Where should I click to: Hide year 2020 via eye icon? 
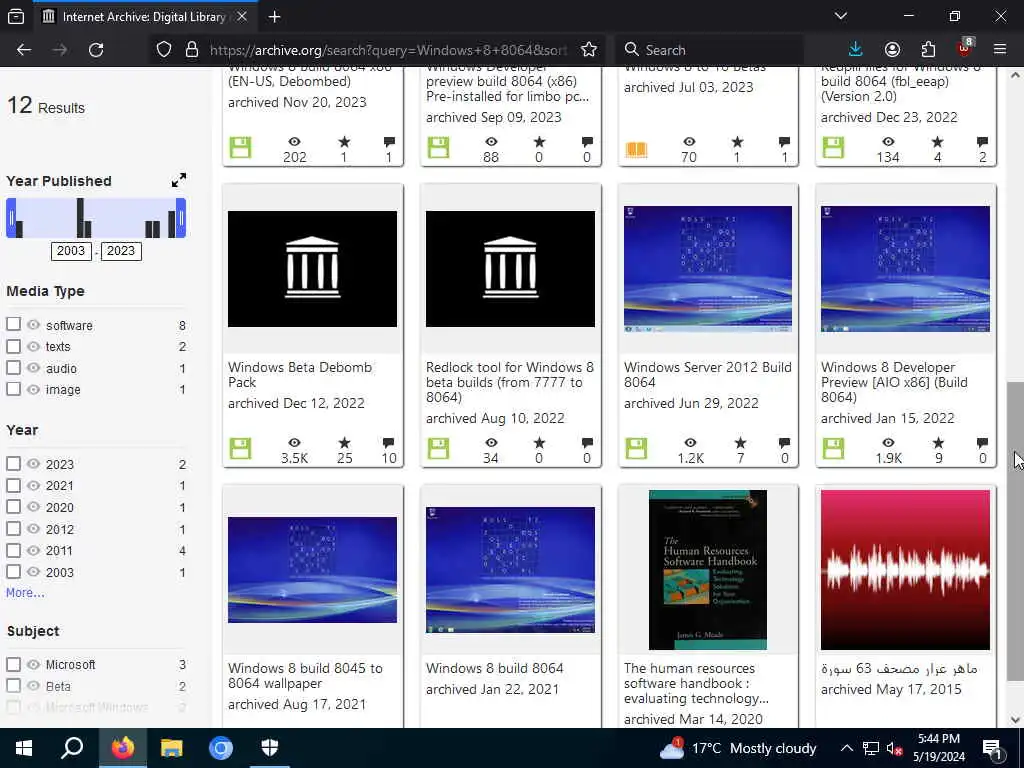[33, 507]
